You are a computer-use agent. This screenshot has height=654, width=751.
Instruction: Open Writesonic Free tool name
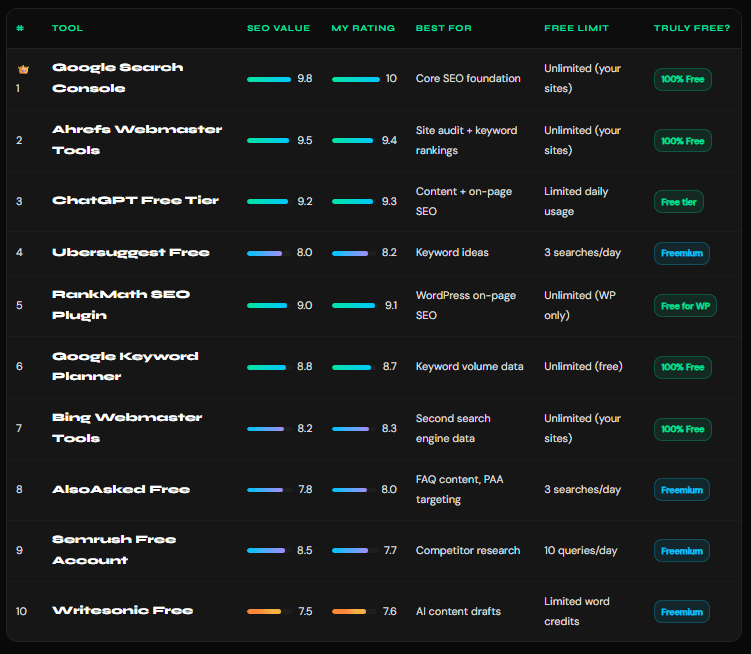pyautogui.click(x=122, y=610)
